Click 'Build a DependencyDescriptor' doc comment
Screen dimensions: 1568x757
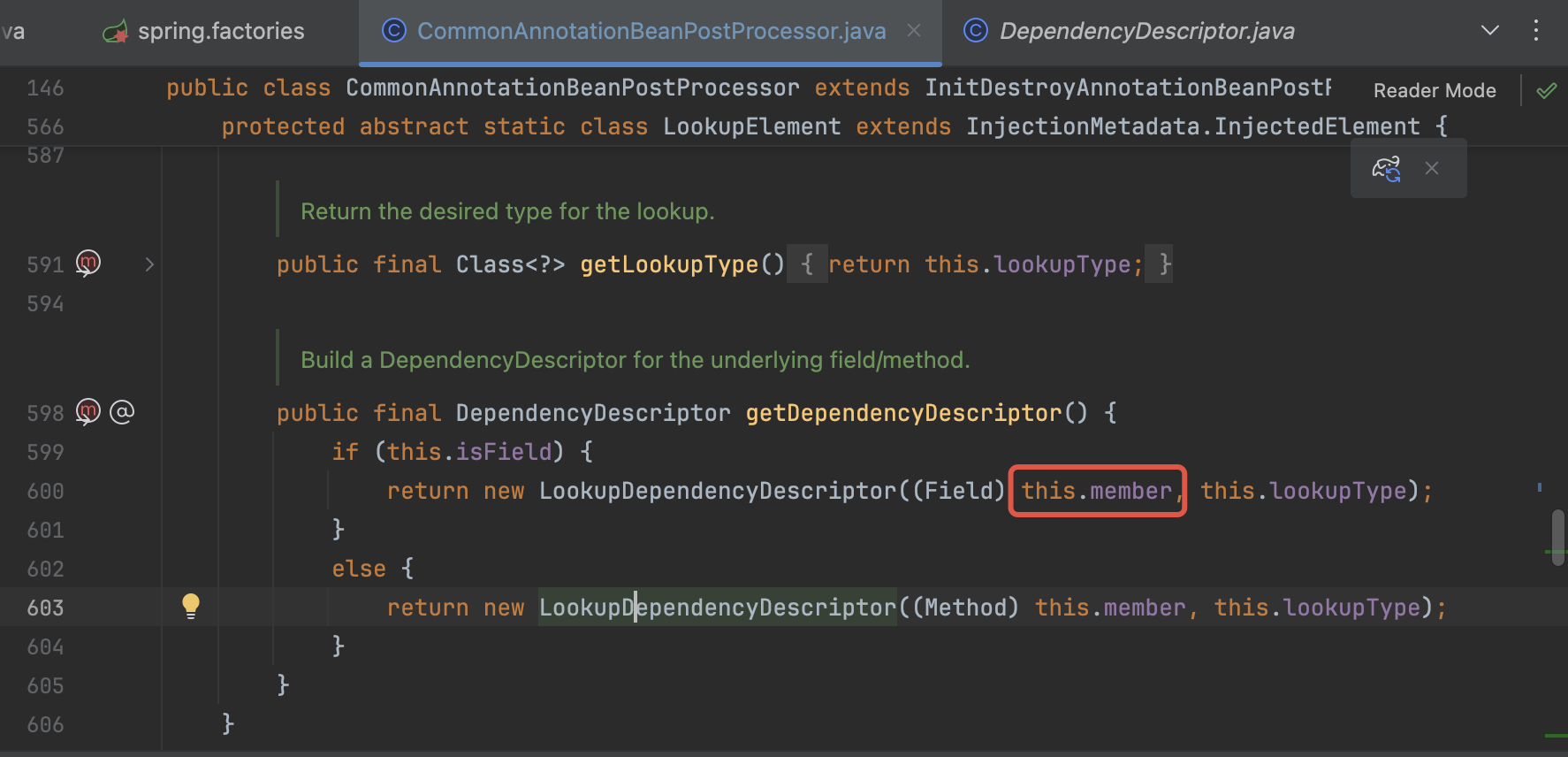coord(635,360)
